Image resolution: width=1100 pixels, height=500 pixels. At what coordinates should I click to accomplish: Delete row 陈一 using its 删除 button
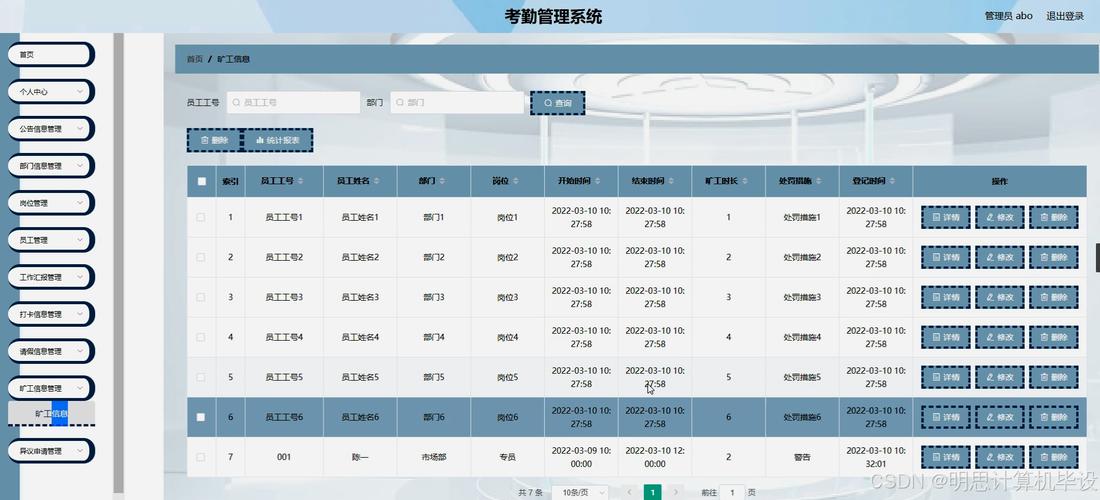(1054, 457)
